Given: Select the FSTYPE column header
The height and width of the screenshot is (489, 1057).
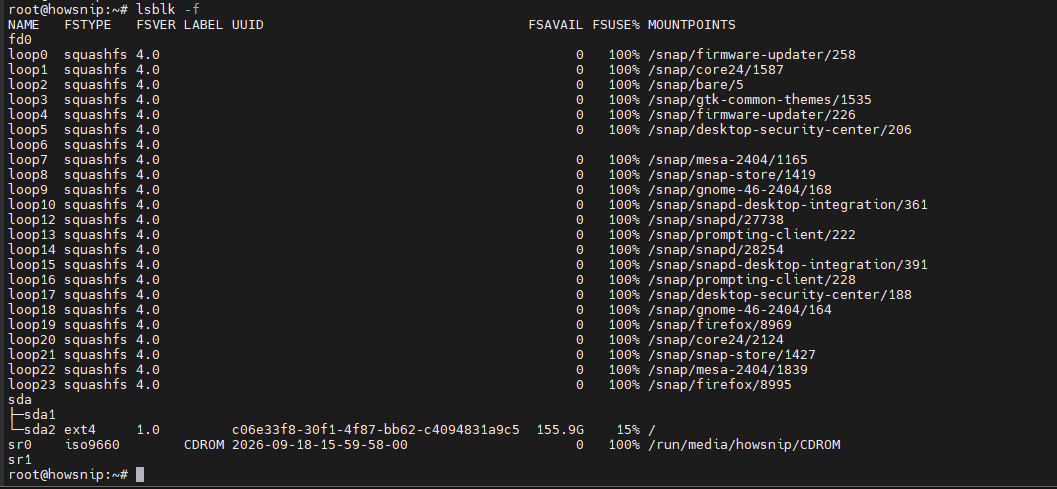Looking at the screenshot, I should point(88,25).
